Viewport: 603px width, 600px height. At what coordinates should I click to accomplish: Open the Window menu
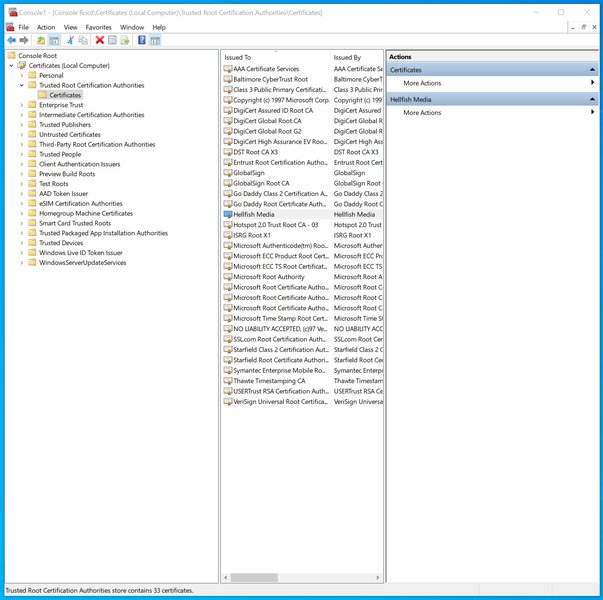(132, 27)
